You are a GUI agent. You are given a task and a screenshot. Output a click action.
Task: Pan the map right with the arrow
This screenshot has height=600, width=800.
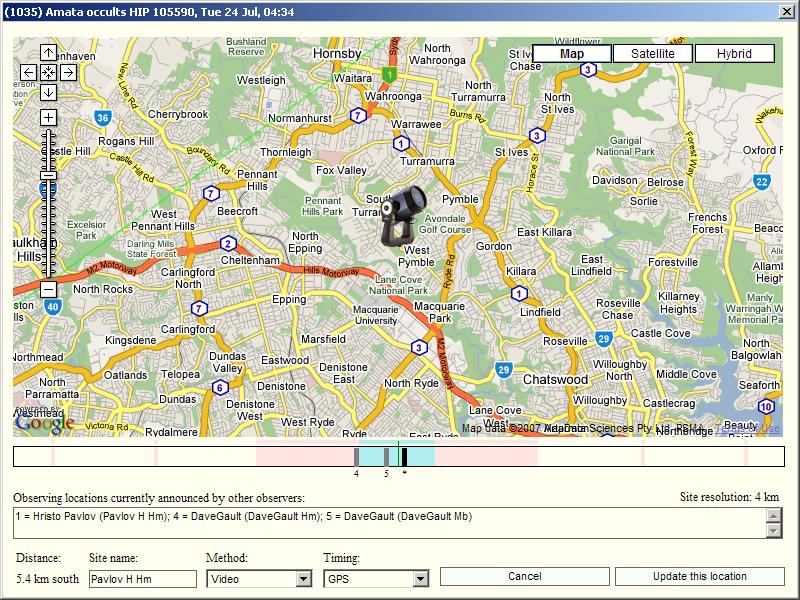pos(68,72)
